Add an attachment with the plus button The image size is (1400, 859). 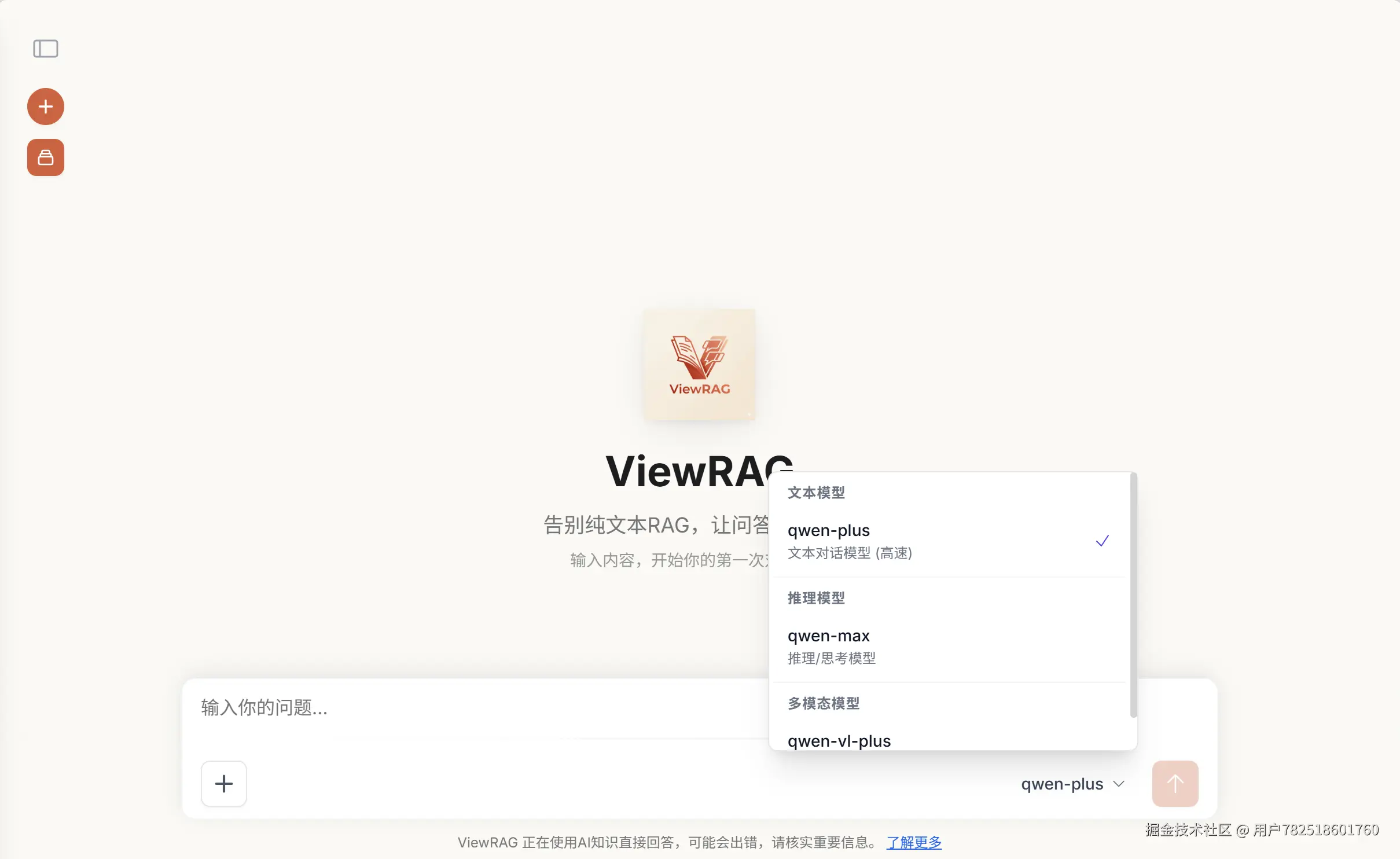224,784
